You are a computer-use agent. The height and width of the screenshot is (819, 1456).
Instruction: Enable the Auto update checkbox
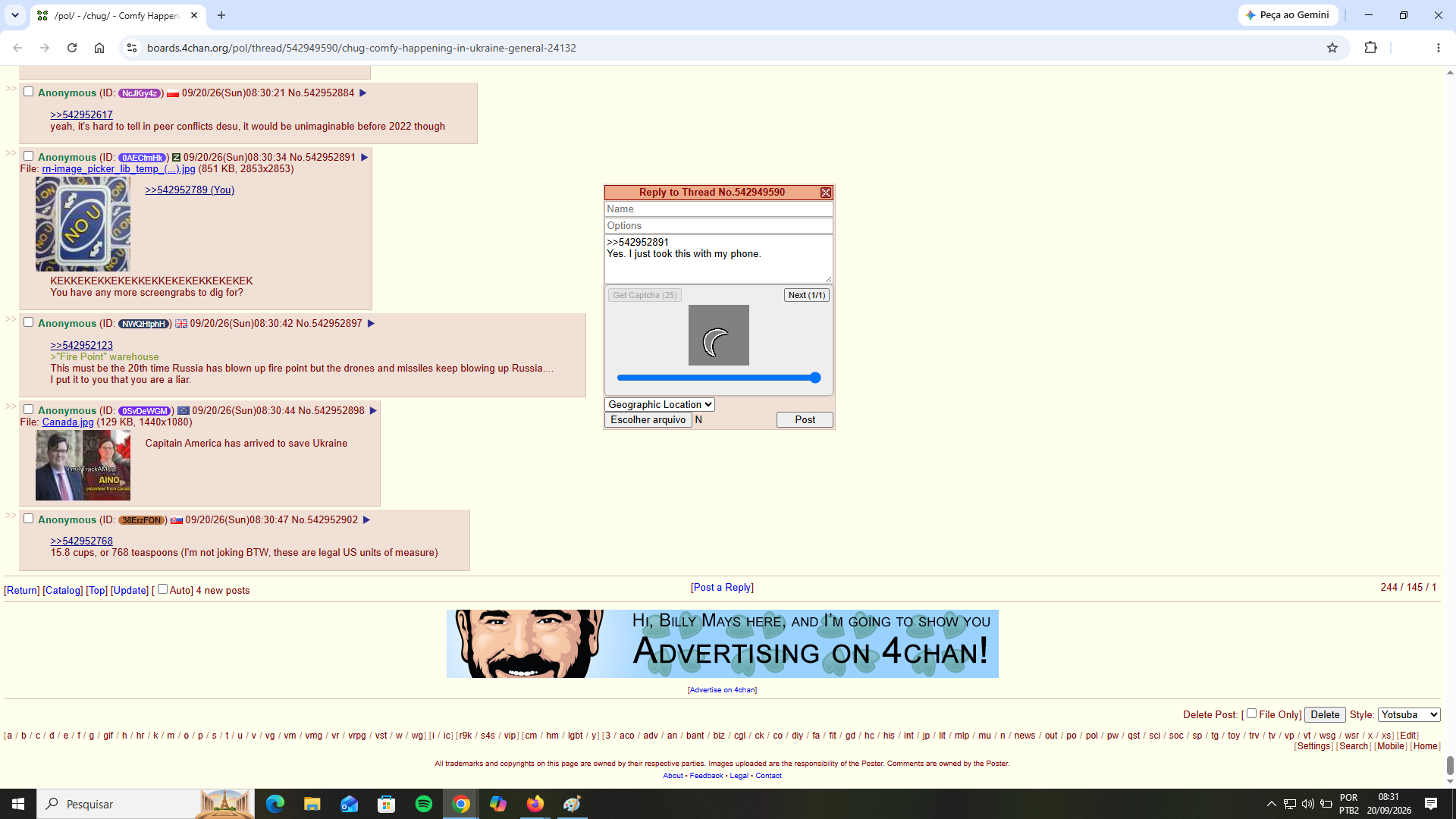(x=162, y=589)
